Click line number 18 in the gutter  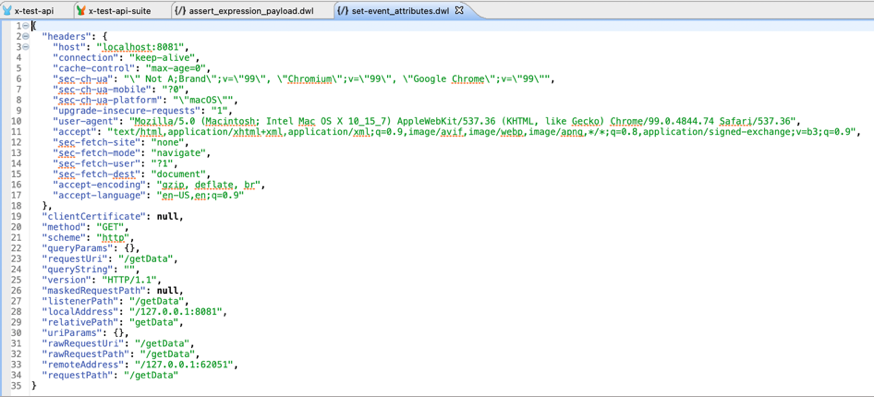point(17,206)
